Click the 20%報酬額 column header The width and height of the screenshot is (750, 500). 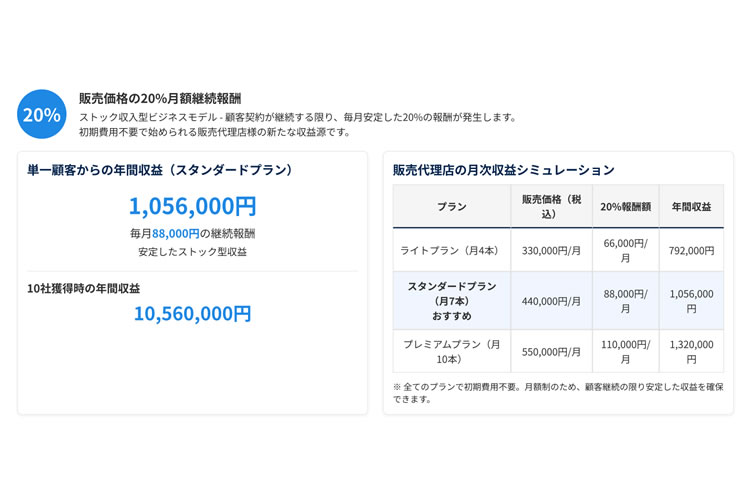[x=625, y=207]
